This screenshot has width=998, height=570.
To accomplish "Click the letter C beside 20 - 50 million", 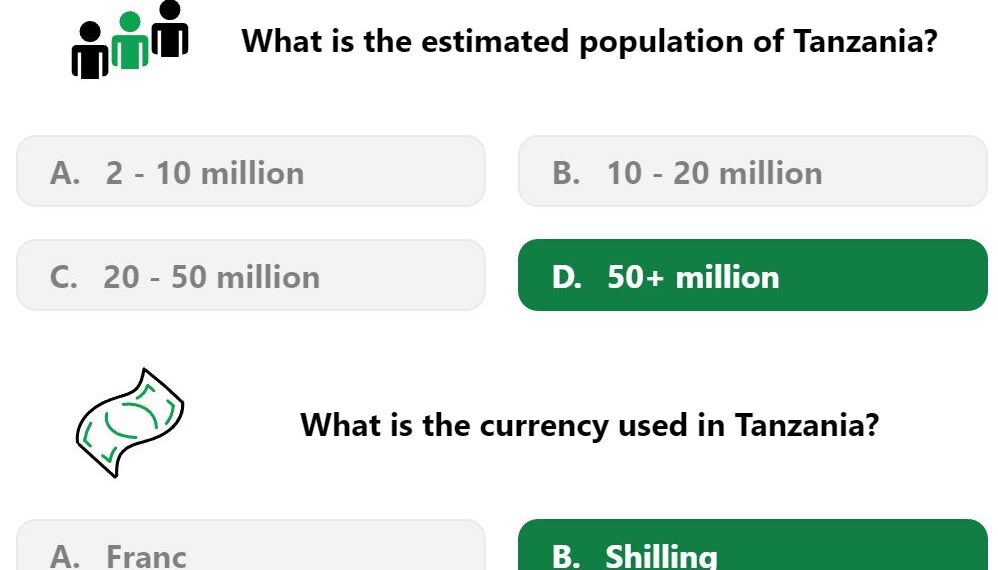I will pos(64,277).
